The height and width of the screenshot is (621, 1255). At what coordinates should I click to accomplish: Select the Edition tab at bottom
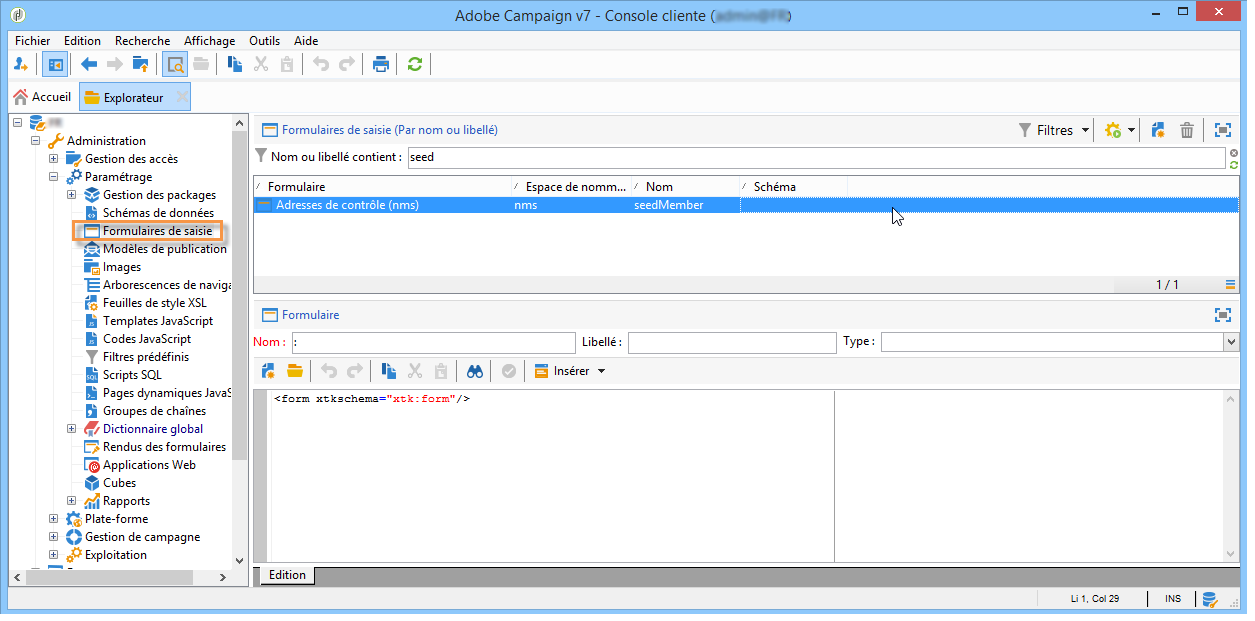tap(287, 575)
